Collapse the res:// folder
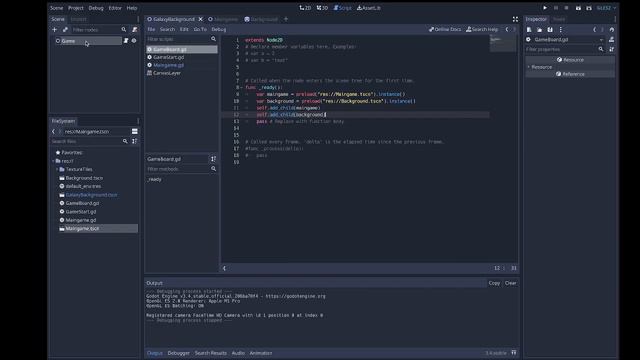The image size is (640, 360). point(53,161)
